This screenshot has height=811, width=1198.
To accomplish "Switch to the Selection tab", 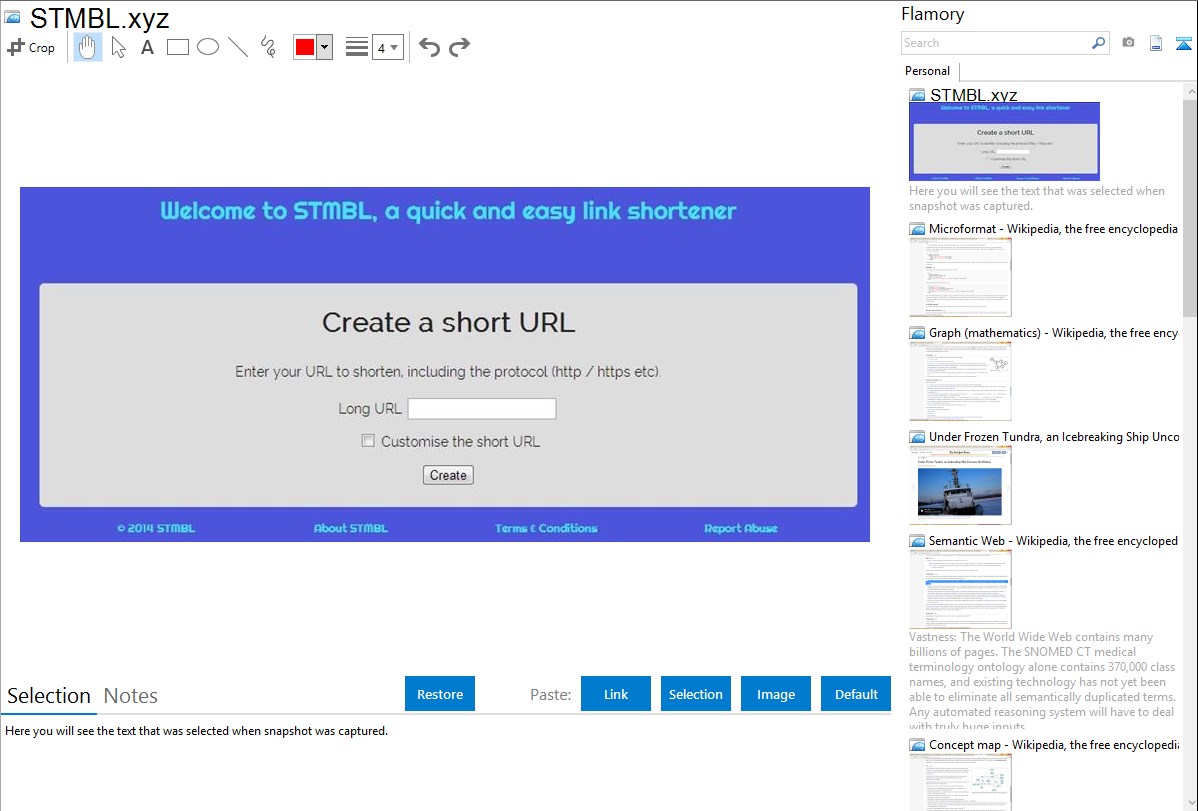I will [x=49, y=696].
